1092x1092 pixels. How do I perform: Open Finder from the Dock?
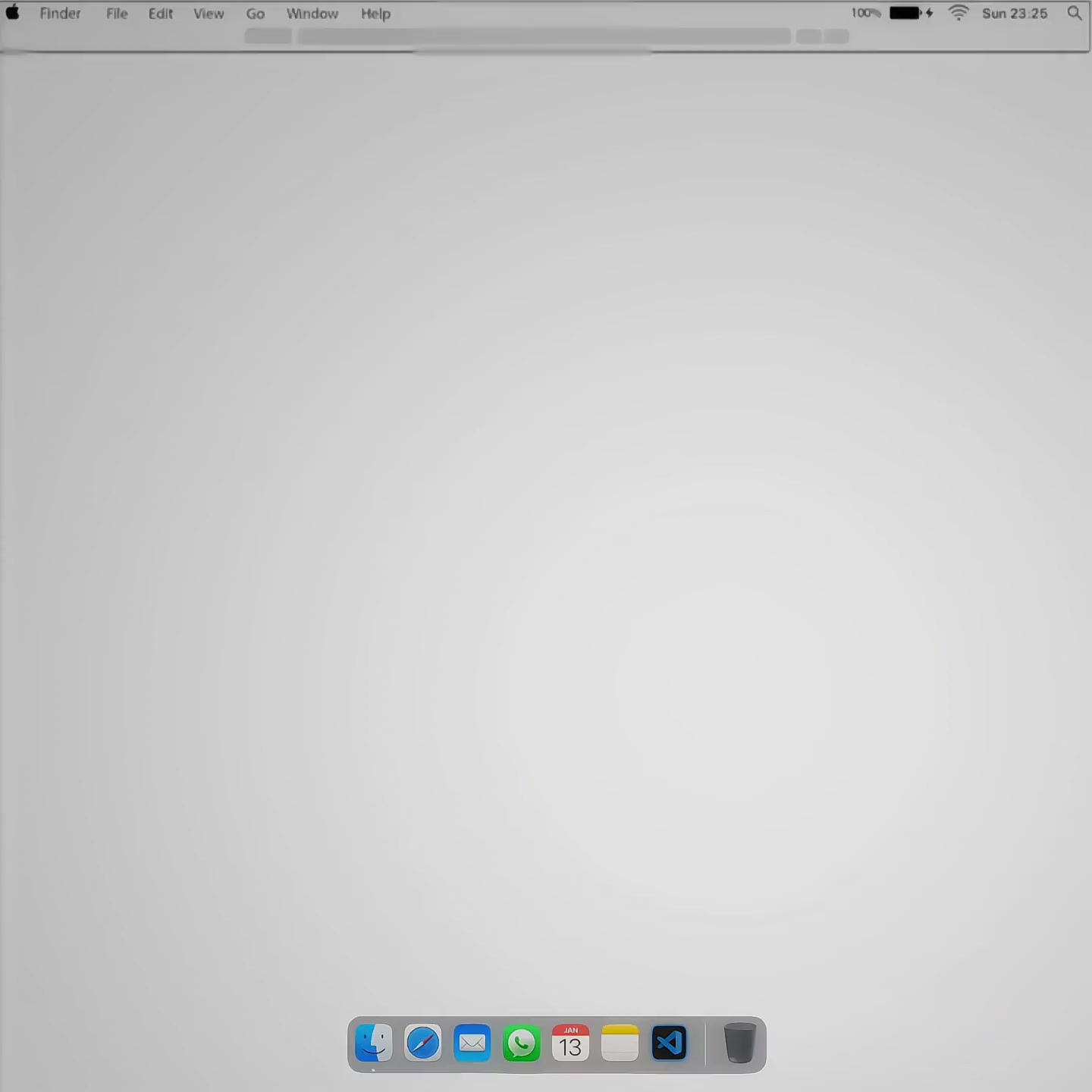[374, 1043]
